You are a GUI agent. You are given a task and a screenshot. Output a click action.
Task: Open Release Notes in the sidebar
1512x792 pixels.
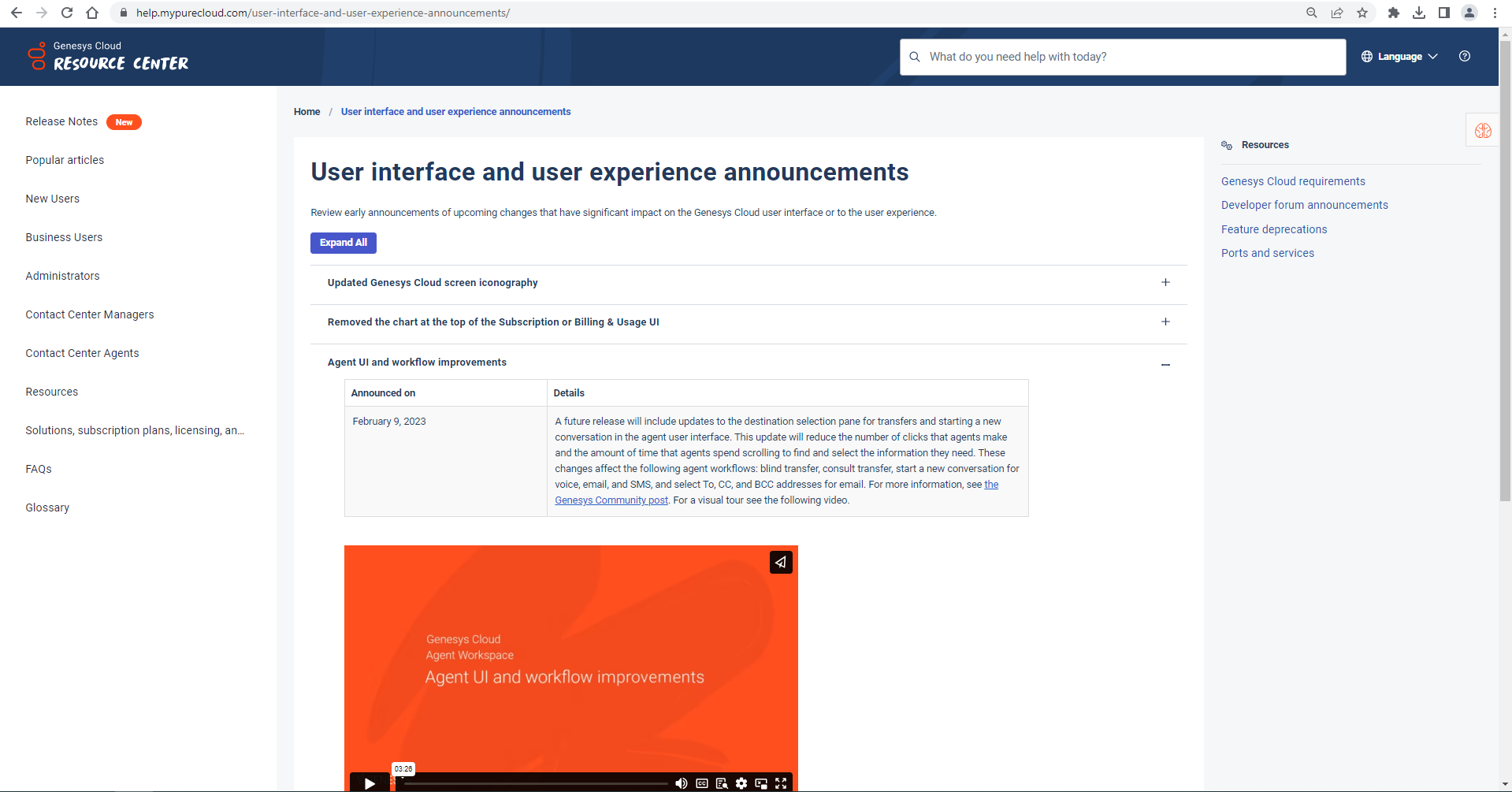(61, 121)
